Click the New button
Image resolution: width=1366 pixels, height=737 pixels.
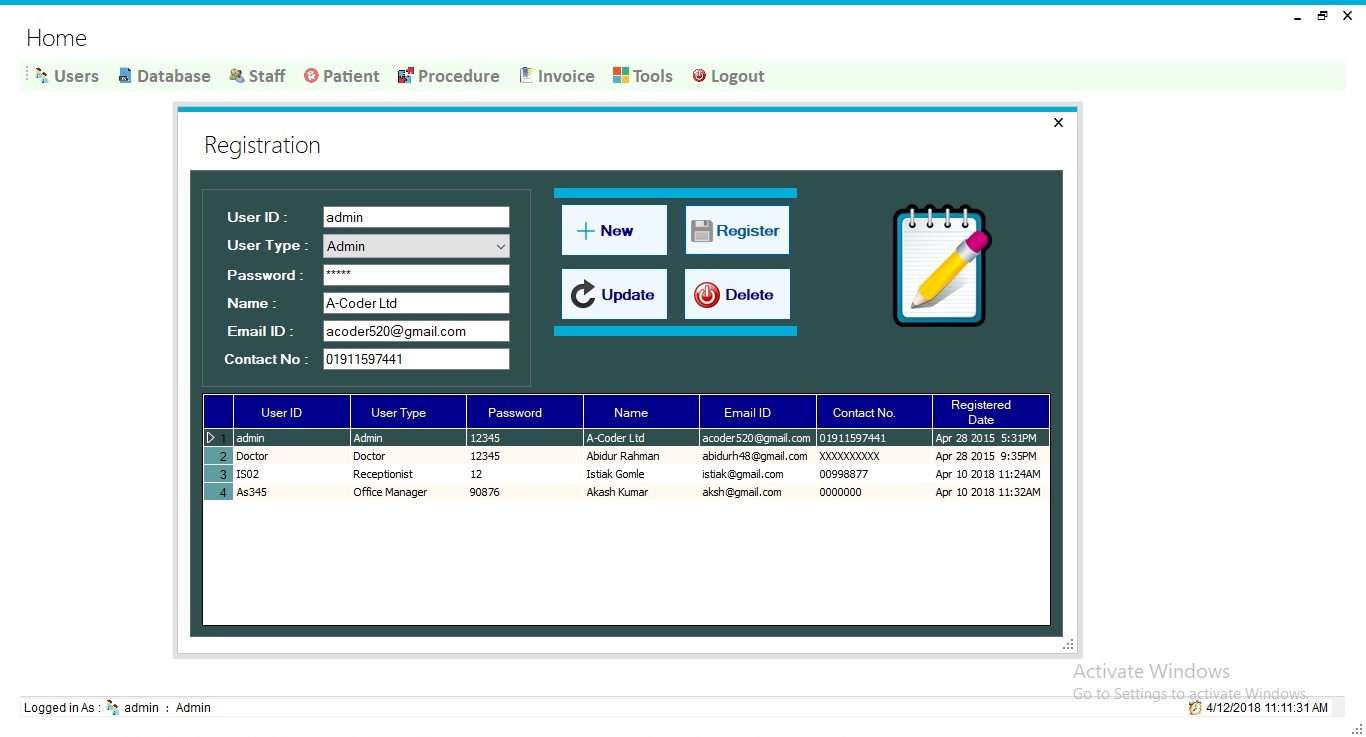614,231
